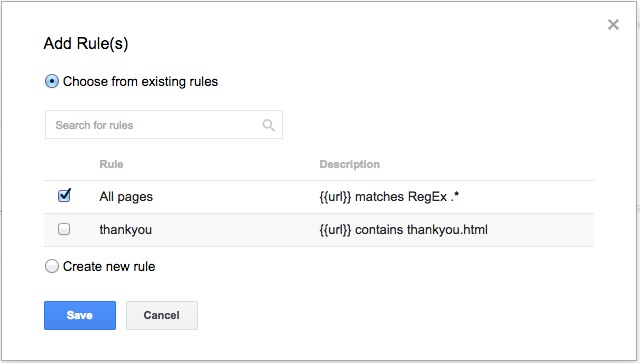640x363 pixels.
Task: Select the Create new rule radio button
Action: tap(52, 266)
